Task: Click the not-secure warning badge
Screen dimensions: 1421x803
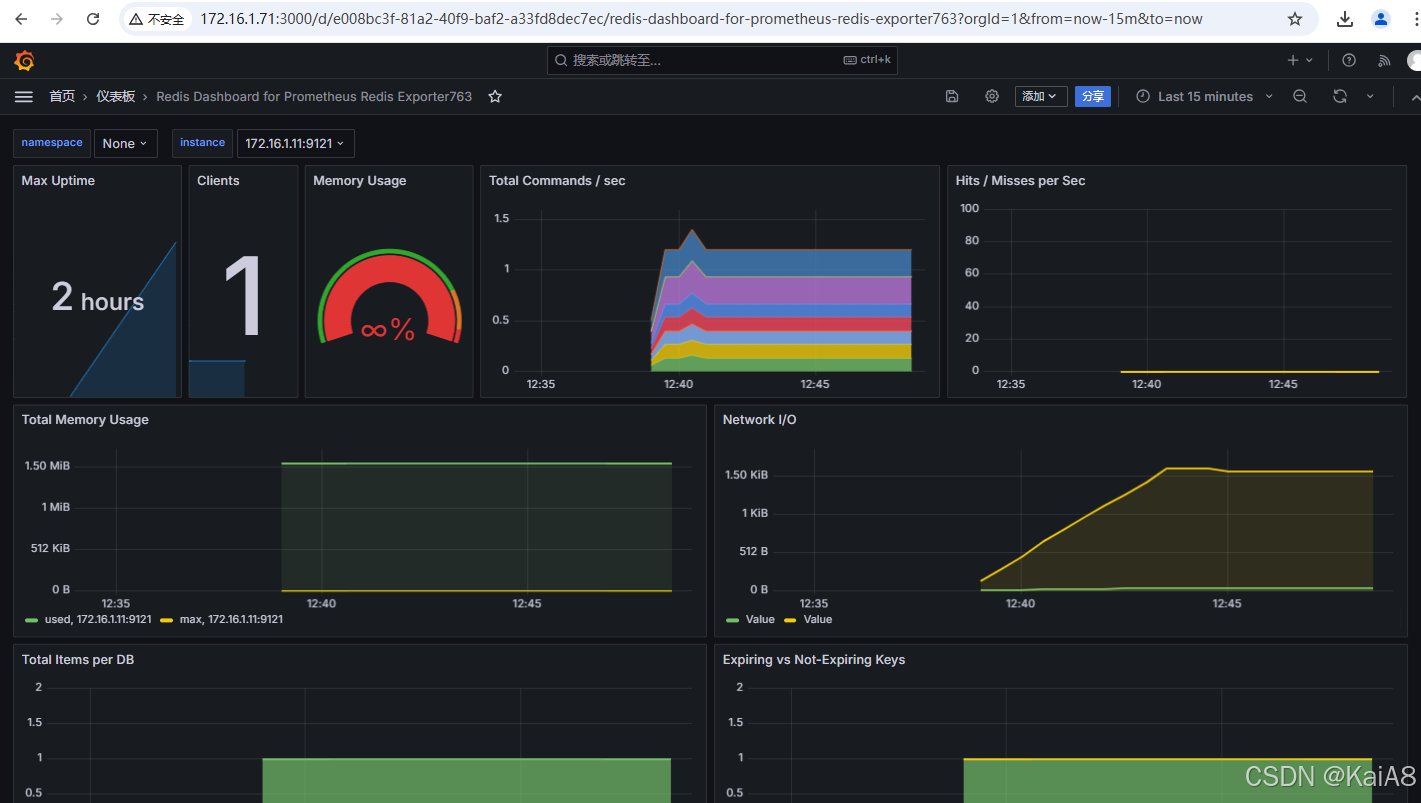Action: (x=156, y=19)
